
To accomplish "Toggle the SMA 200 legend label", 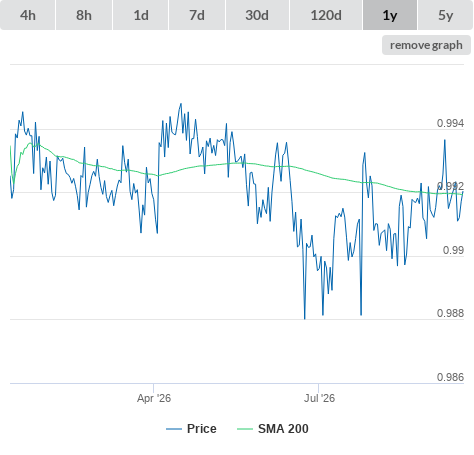I will 283,429.
